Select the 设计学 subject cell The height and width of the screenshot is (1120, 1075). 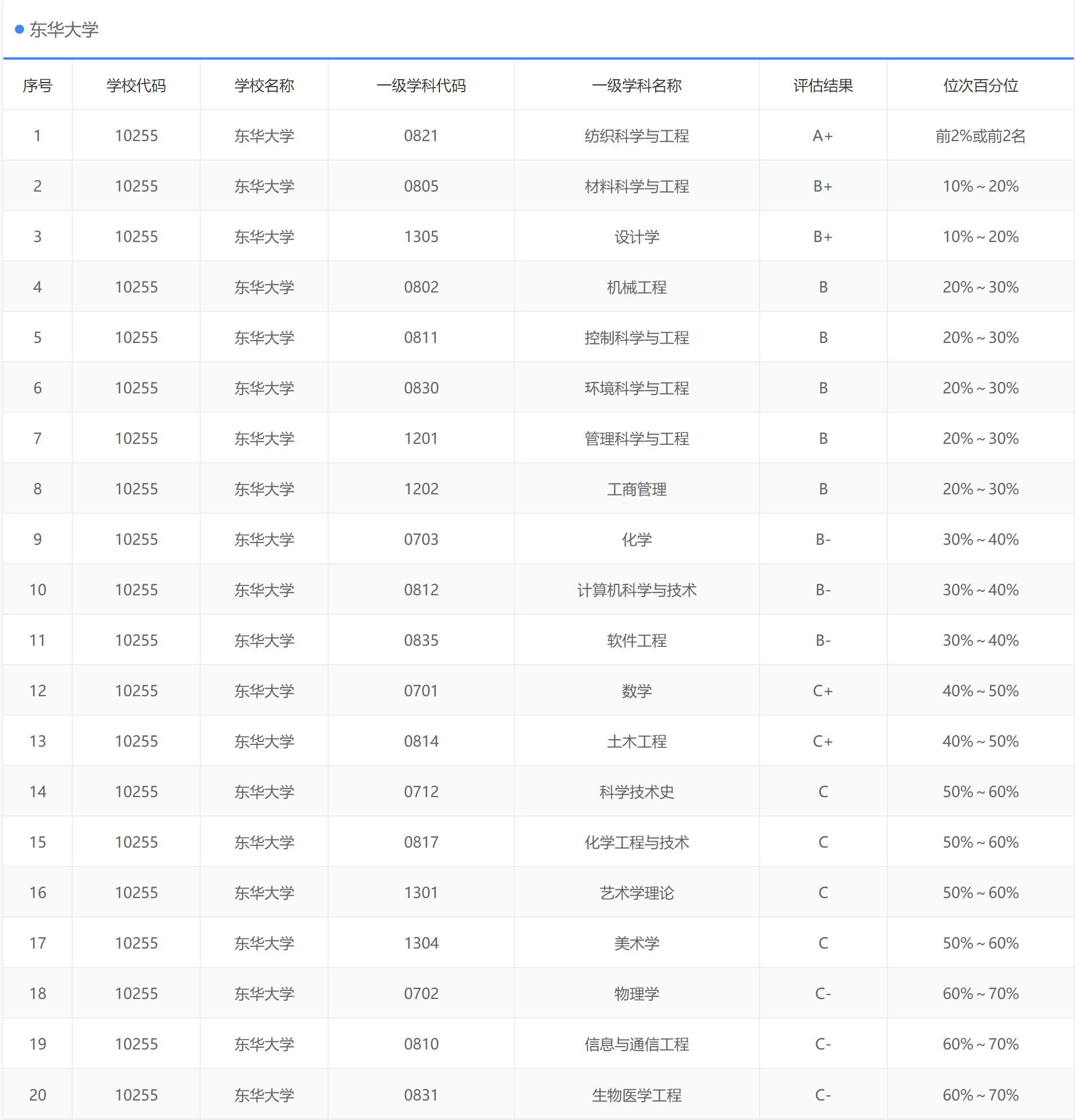point(637,237)
